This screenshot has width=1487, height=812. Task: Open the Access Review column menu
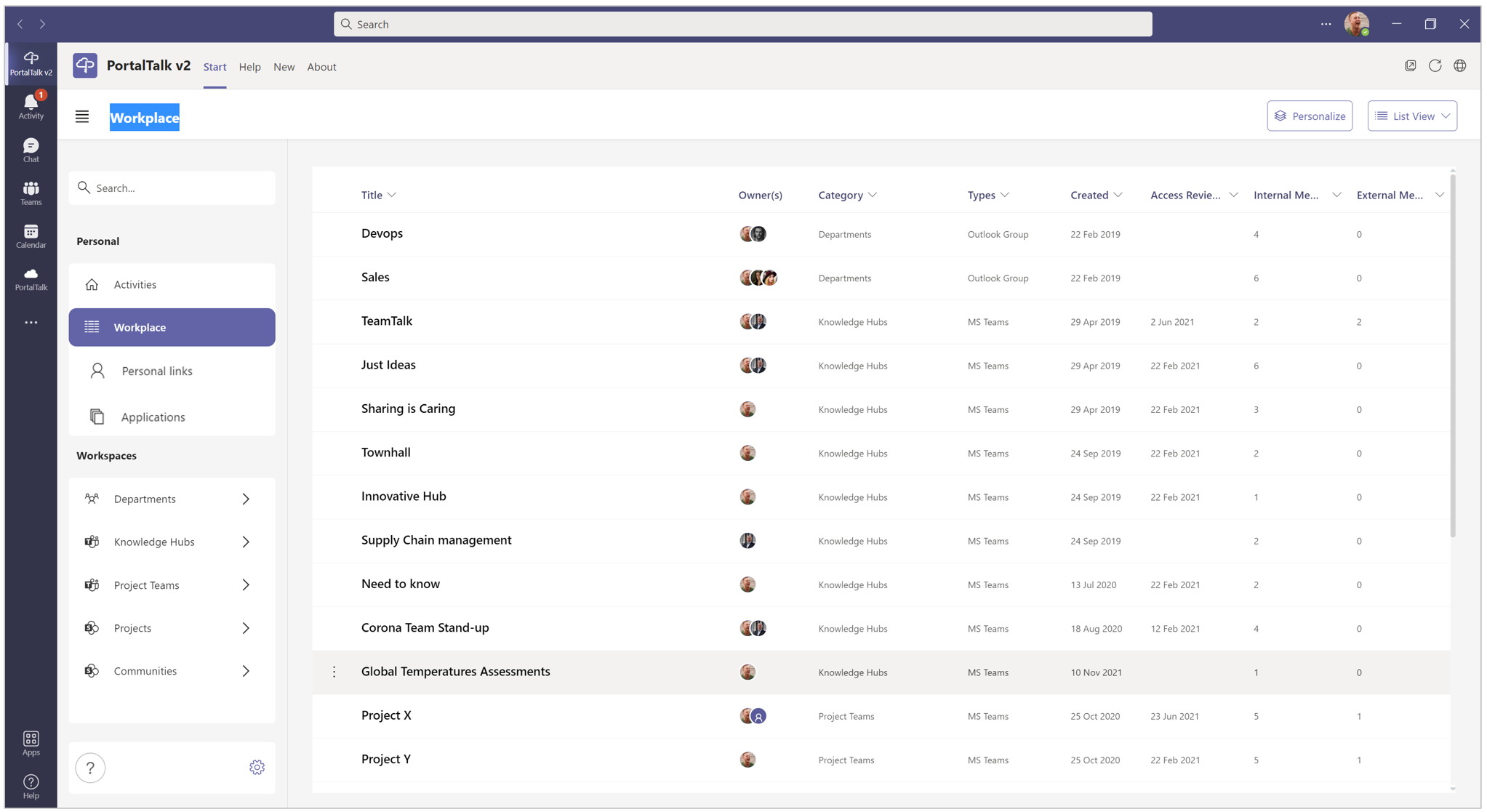[x=1233, y=195]
